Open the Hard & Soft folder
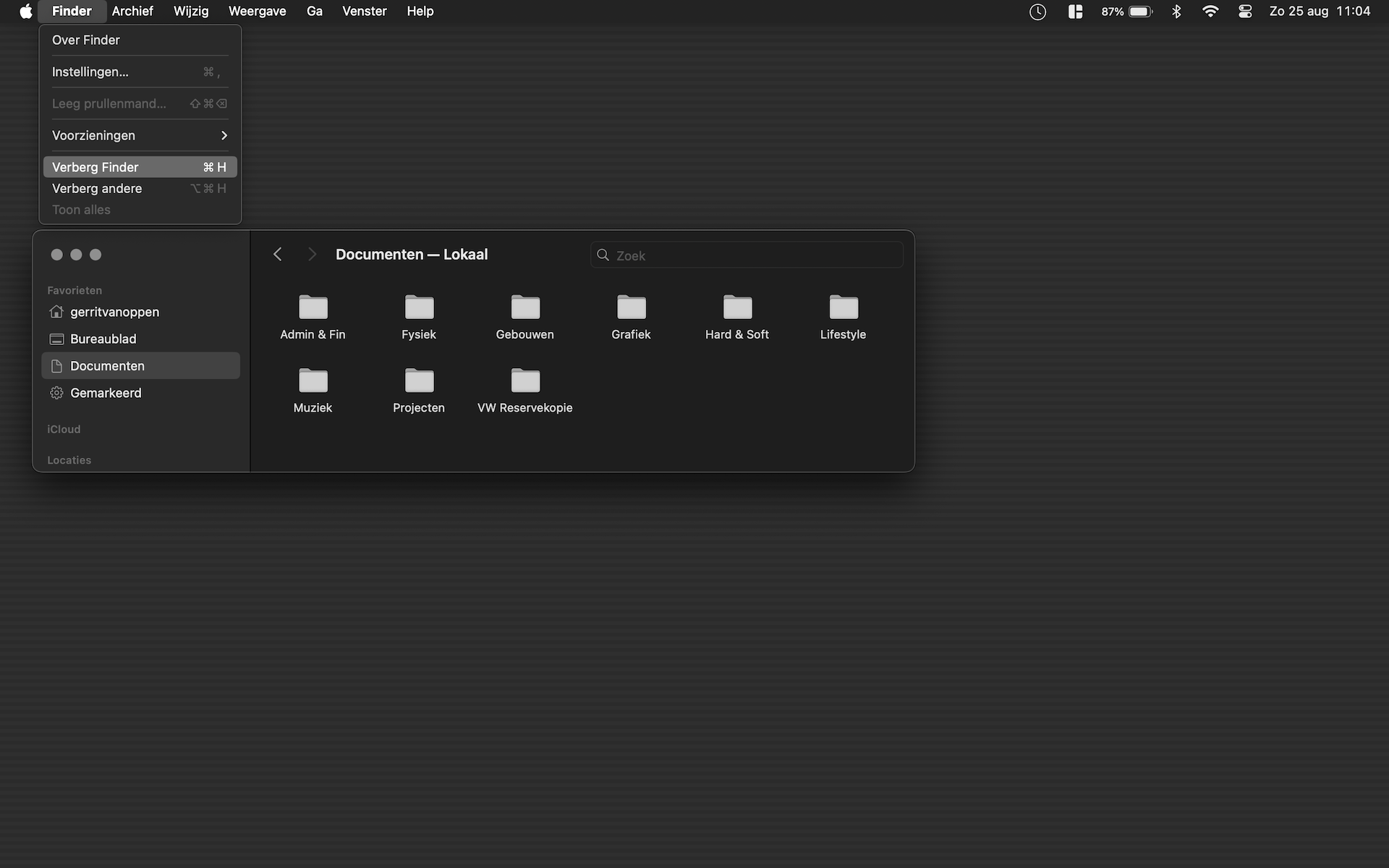The width and height of the screenshot is (1389, 868). [737, 308]
